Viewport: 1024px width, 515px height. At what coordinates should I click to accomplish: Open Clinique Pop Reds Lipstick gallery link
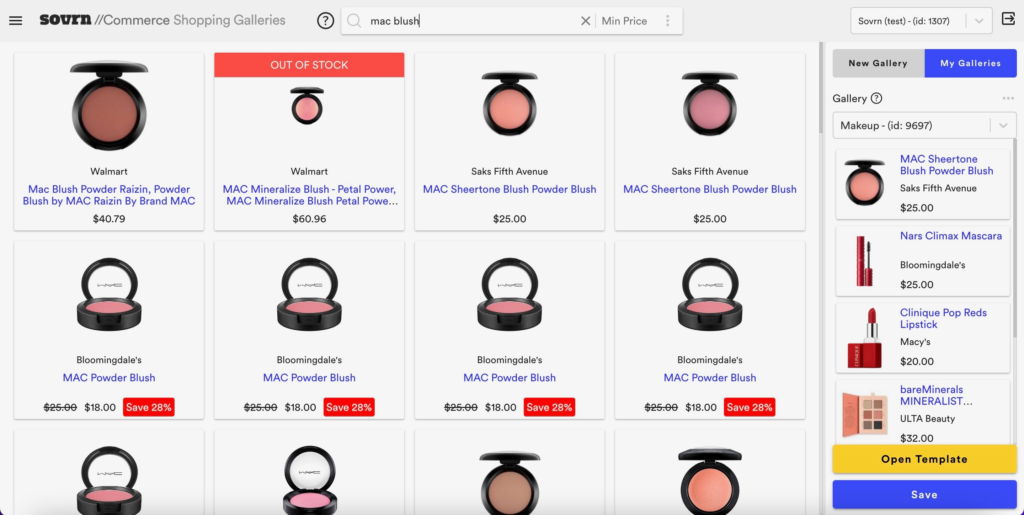point(943,319)
